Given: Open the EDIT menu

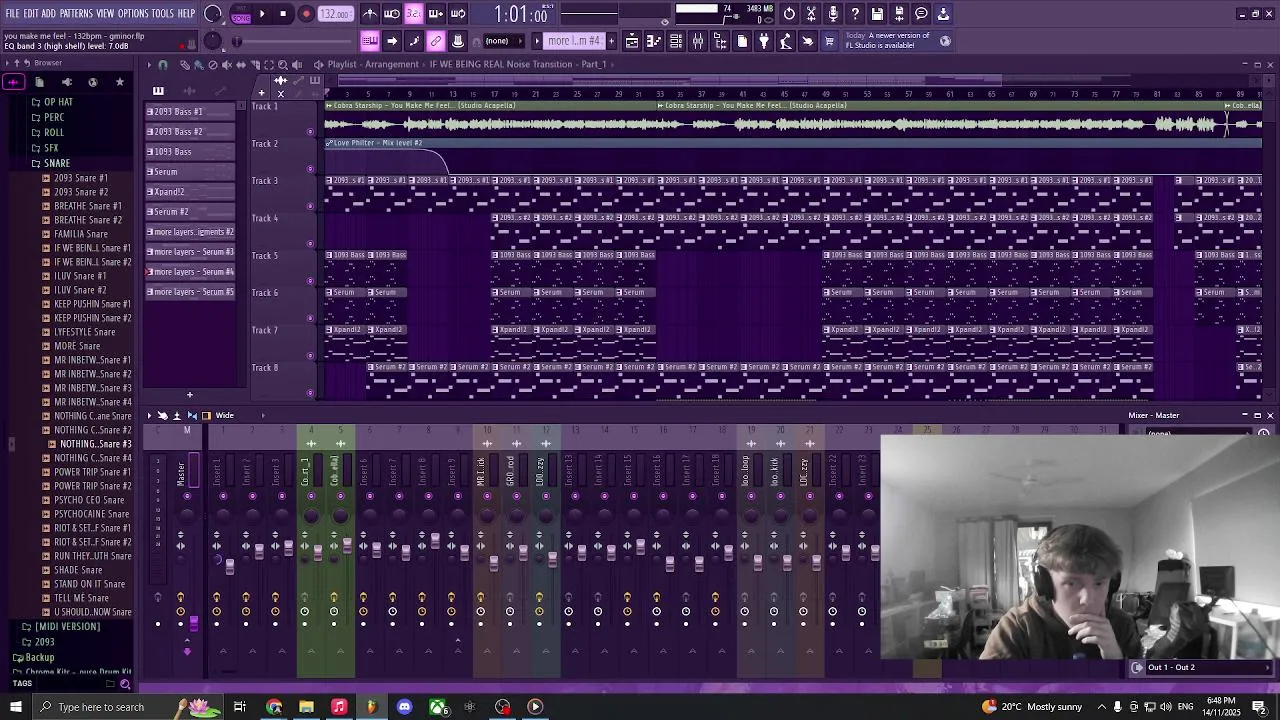Looking at the screenshot, I should [x=31, y=14].
